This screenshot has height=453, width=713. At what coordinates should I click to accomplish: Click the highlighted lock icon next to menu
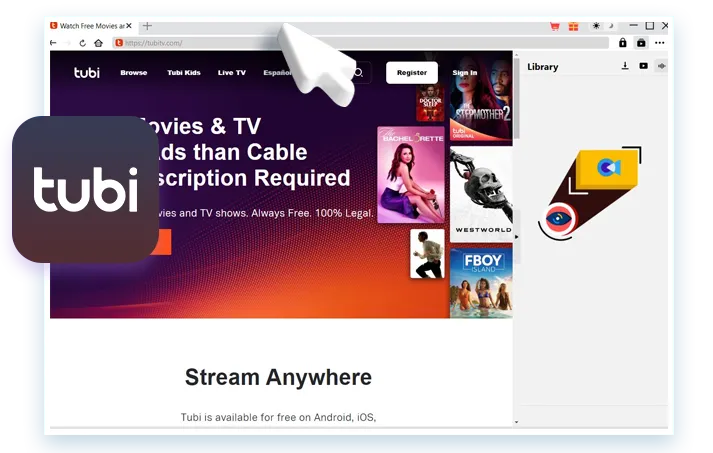click(x=641, y=43)
